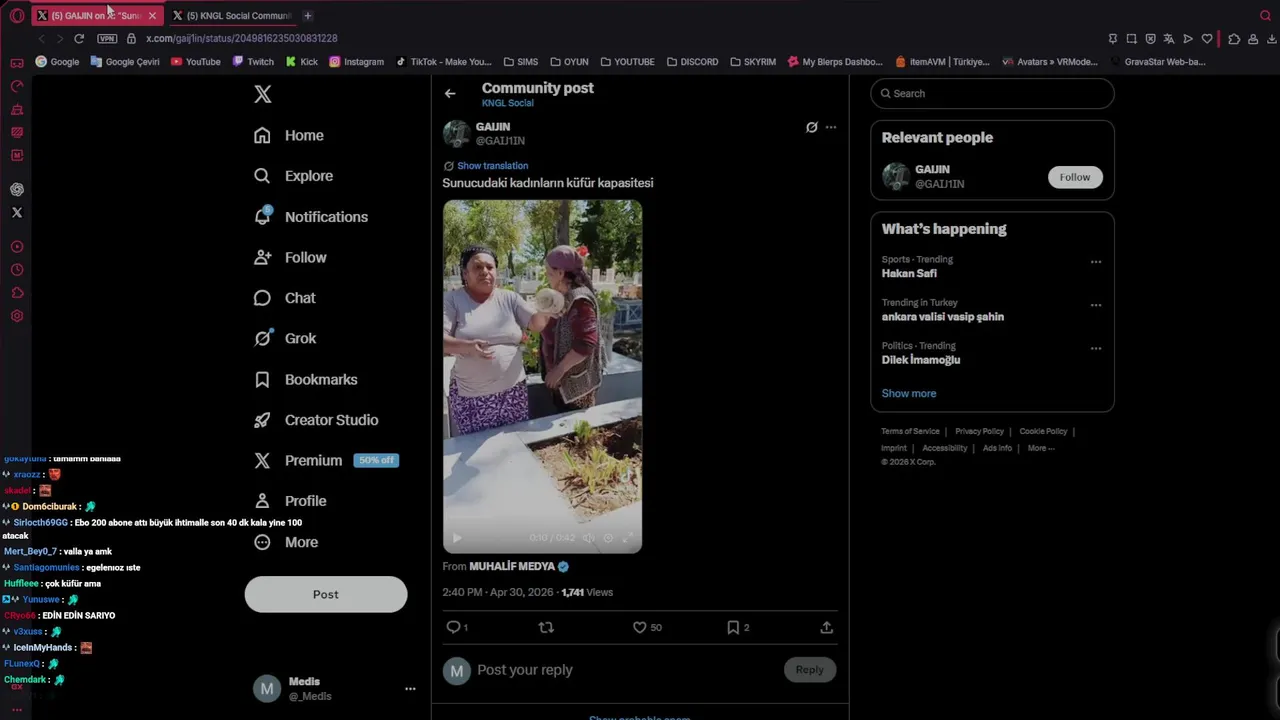Click Show more under What's happening

(909, 394)
